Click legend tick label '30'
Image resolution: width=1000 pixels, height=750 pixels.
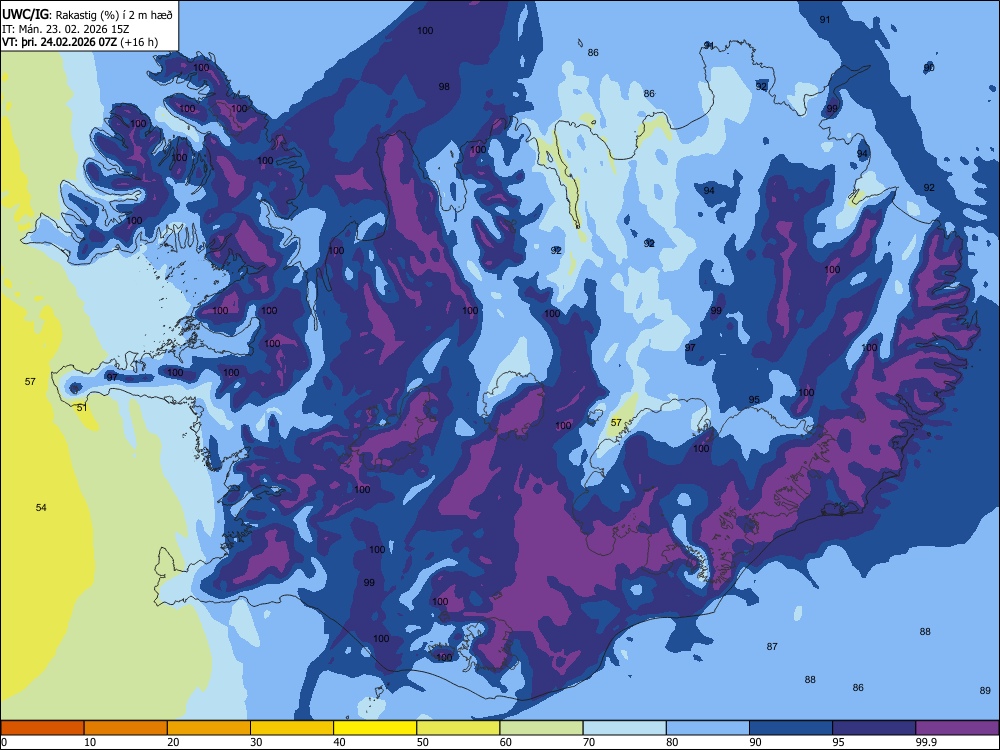coord(256,742)
